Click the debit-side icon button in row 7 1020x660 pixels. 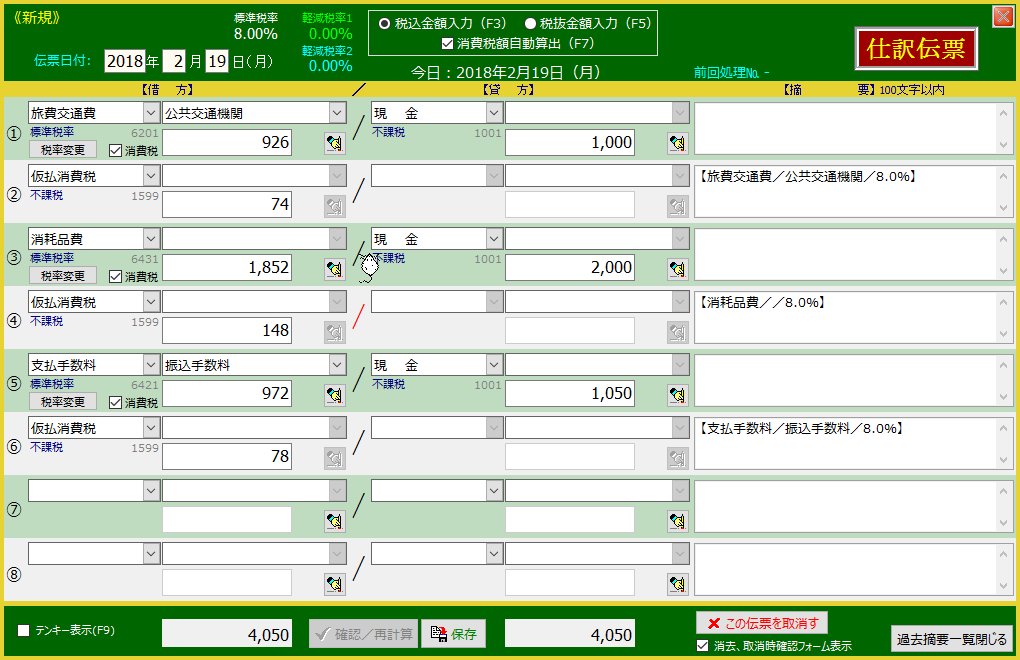pos(334,520)
